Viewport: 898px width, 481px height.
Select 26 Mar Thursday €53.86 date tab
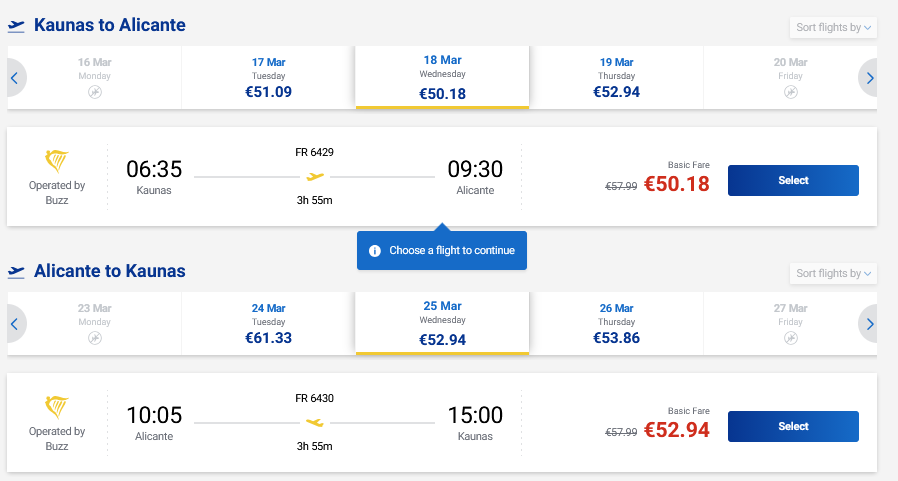616,323
